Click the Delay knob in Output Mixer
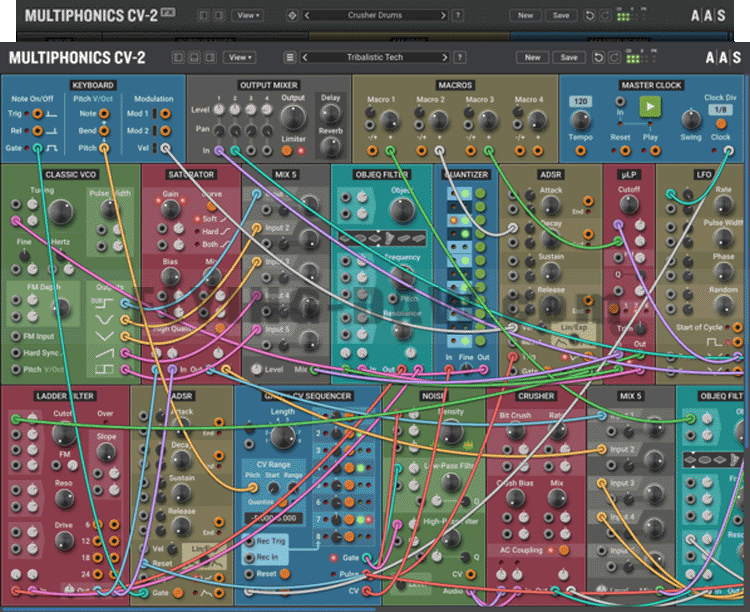Screen dimensions: 750x612 click(330, 114)
